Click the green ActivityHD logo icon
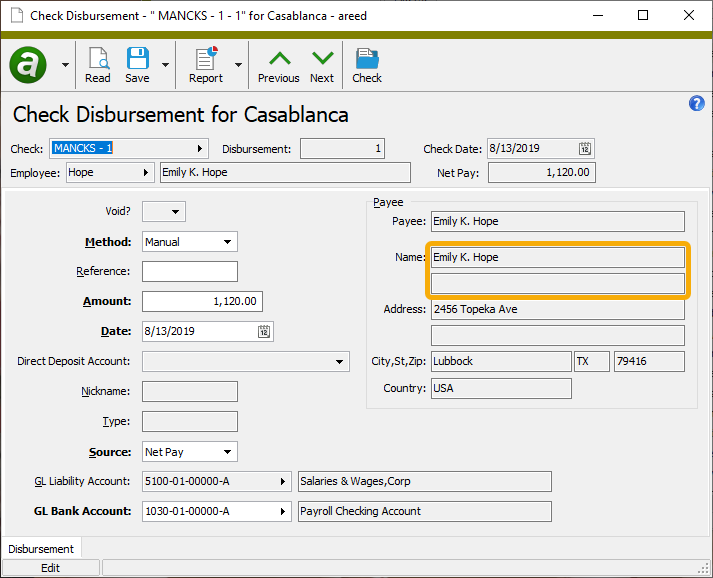 28,65
